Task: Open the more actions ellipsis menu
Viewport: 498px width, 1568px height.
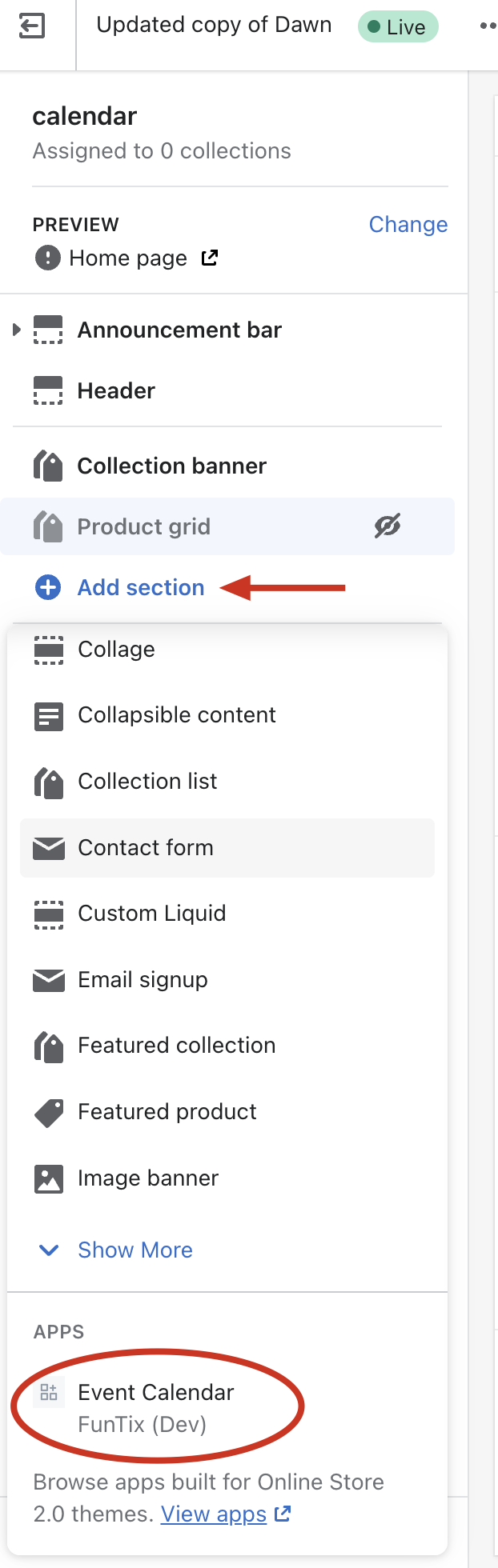Action: click(487, 26)
